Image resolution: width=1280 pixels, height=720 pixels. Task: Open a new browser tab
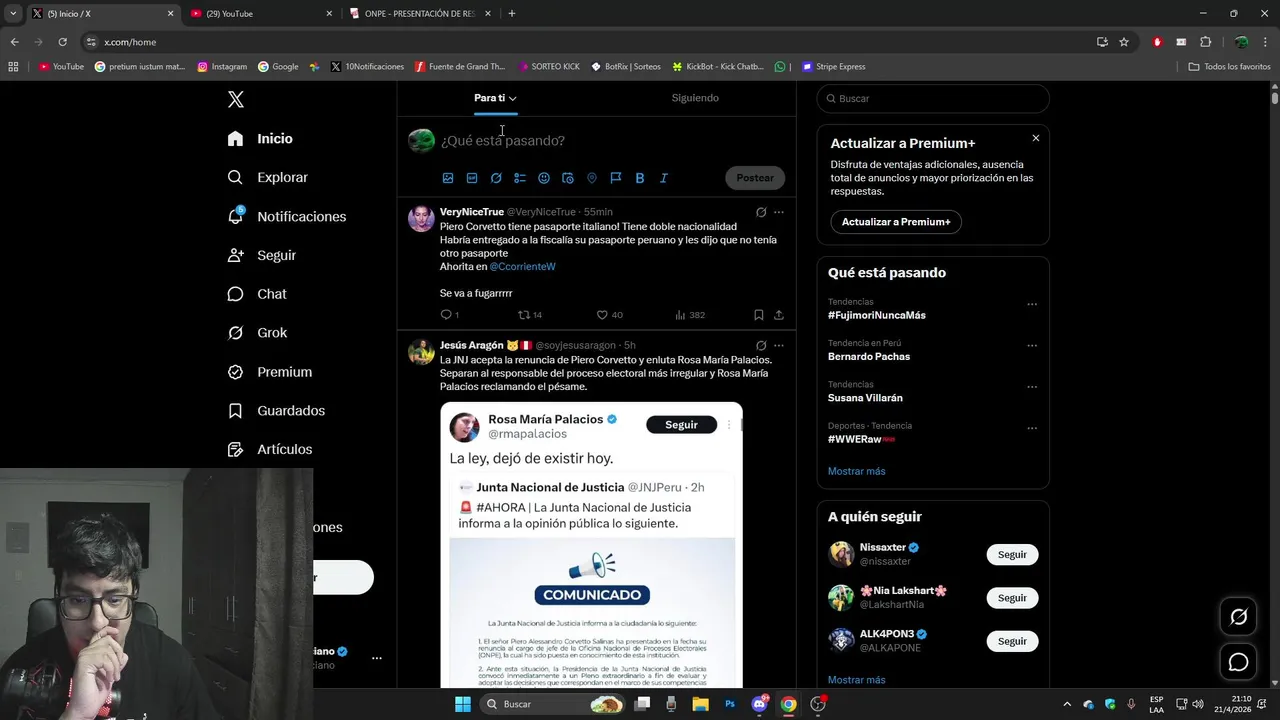point(512,14)
